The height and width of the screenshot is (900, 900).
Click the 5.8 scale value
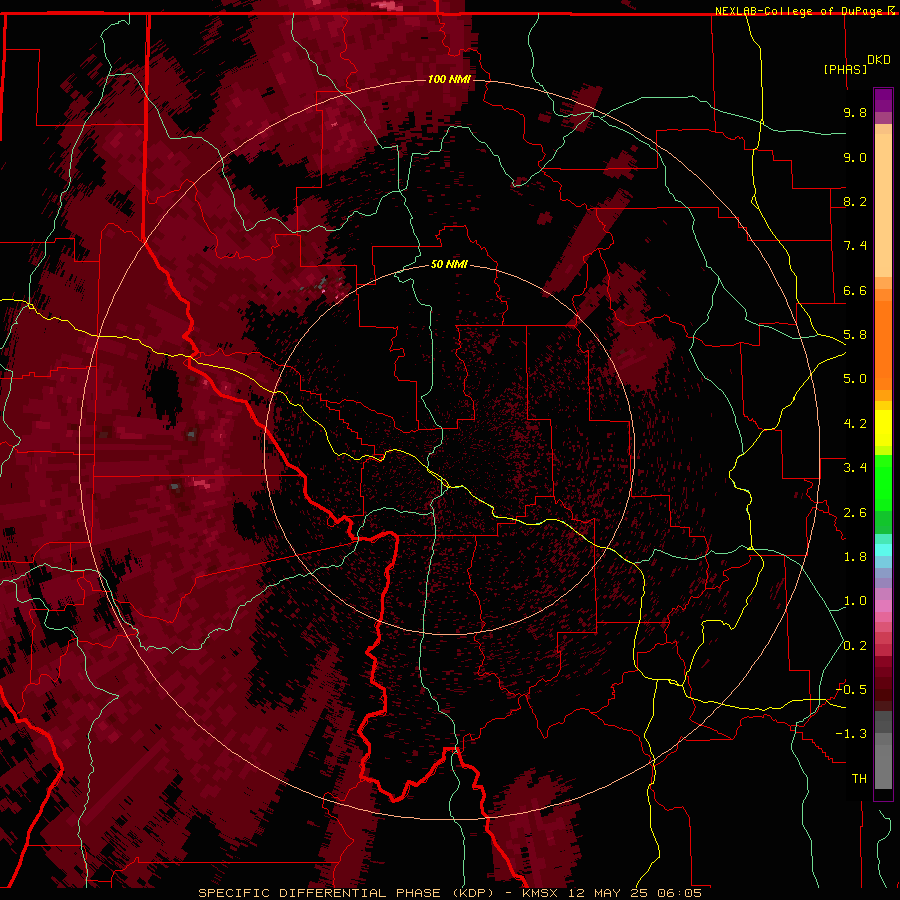(855, 335)
